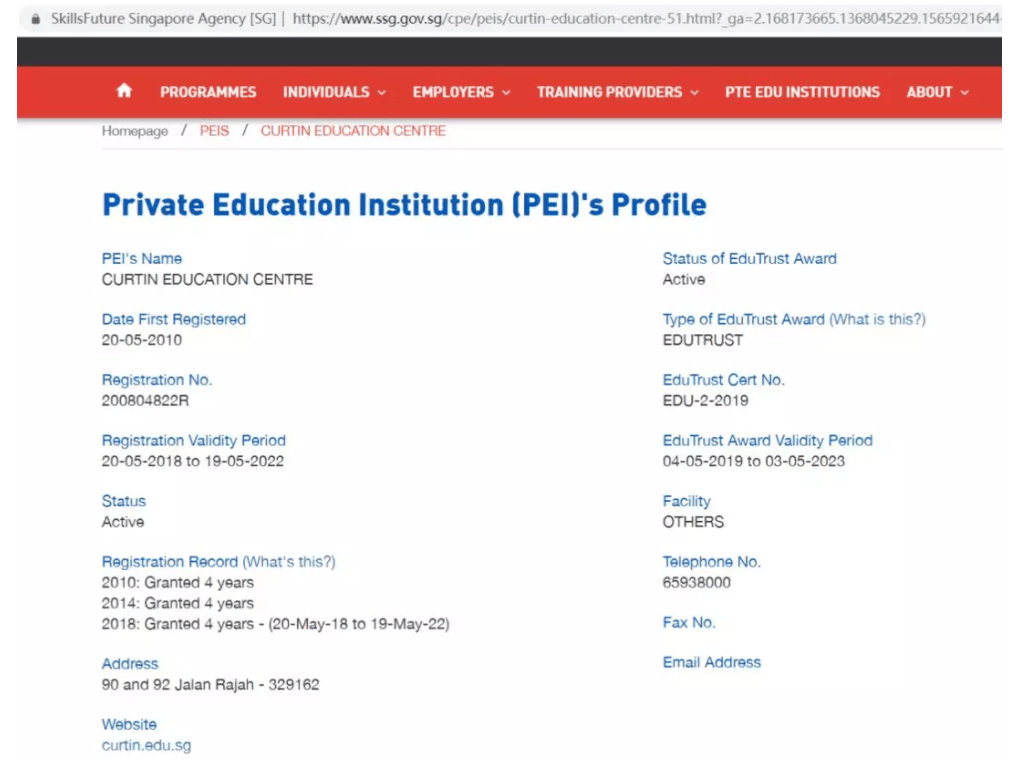Screen dimensions: 1029x772
Task: Open the Programmes menu item
Action: [x=208, y=92]
